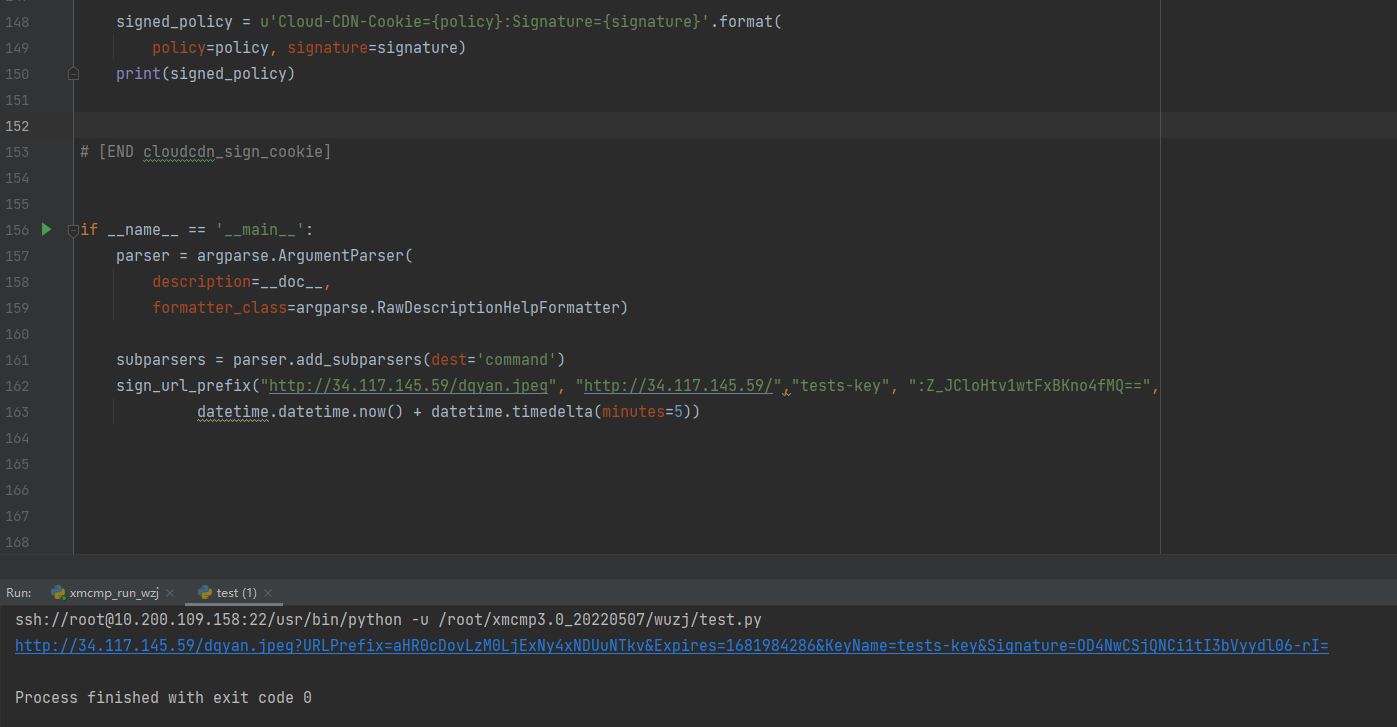1397x727 pixels.
Task: Click the "description=__doc__," argument
Action: tap(242, 282)
